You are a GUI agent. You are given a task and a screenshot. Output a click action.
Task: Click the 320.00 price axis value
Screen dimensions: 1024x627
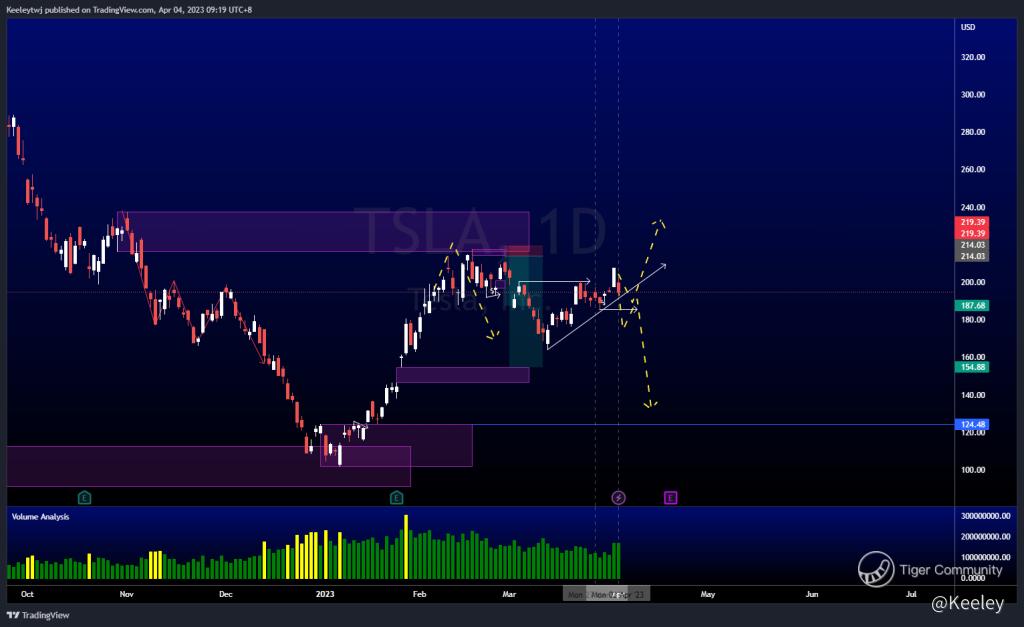pyautogui.click(x=972, y=57)
